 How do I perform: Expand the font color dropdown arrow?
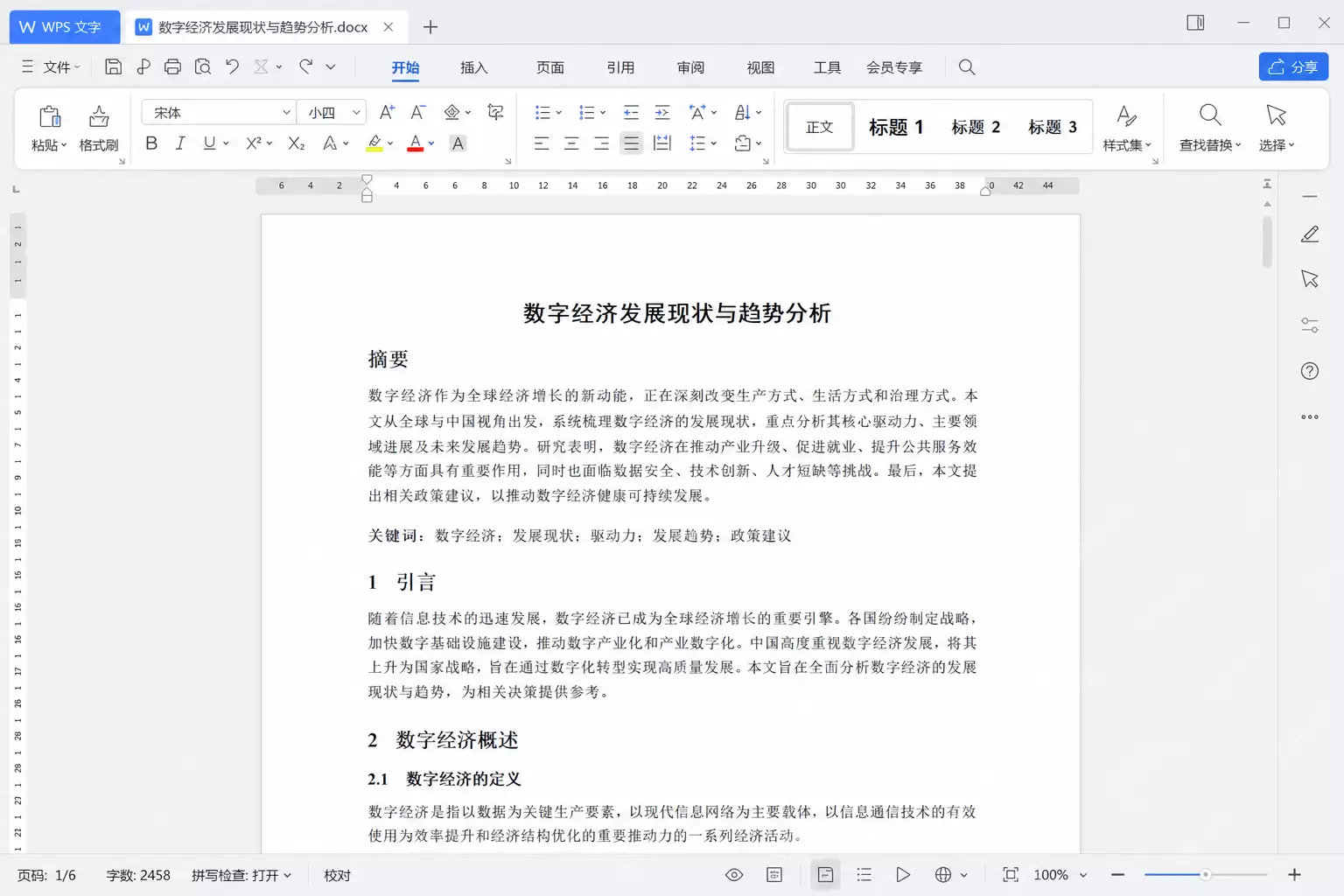pos(431,143)
